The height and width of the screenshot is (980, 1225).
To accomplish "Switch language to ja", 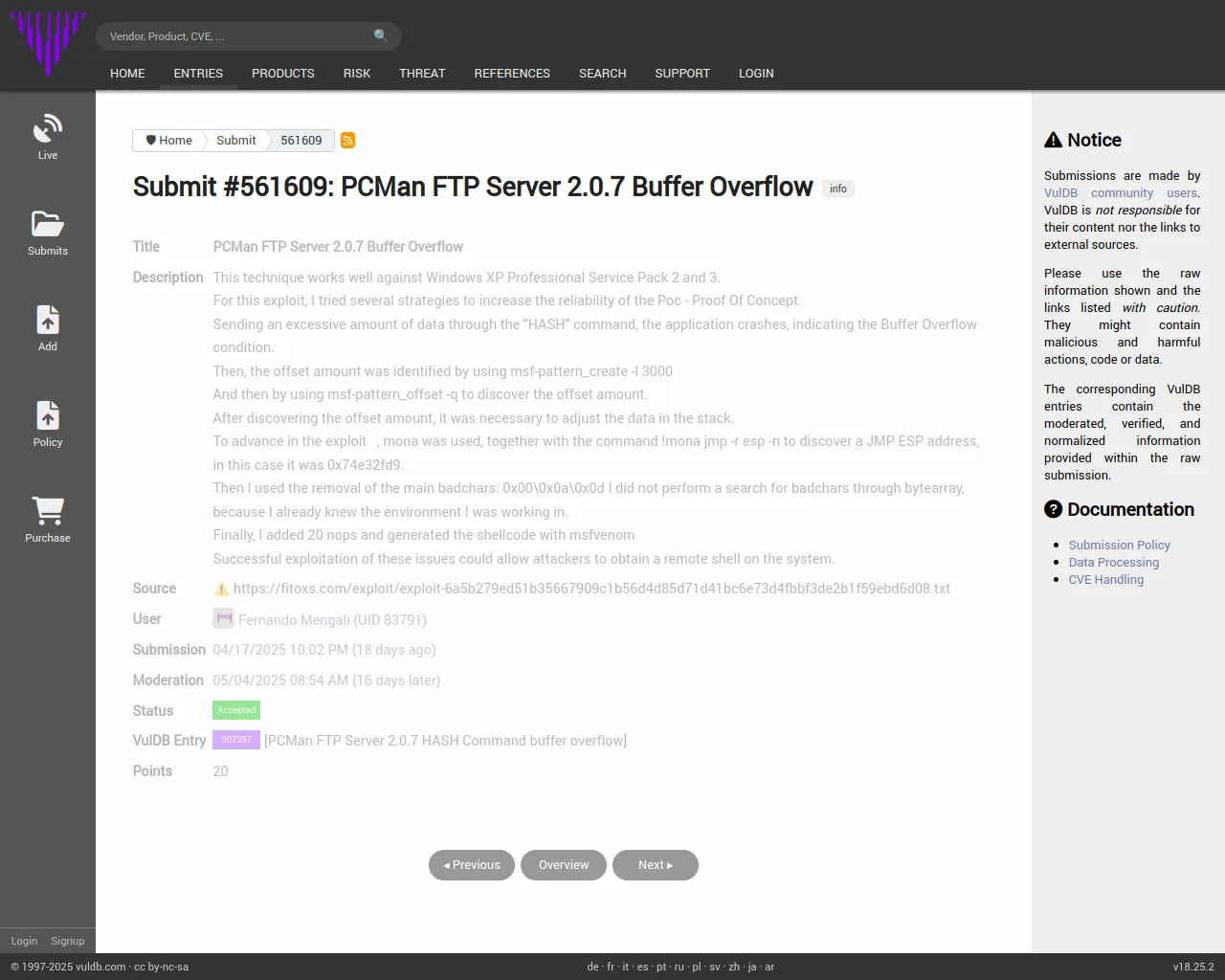I will coord(752,967).
